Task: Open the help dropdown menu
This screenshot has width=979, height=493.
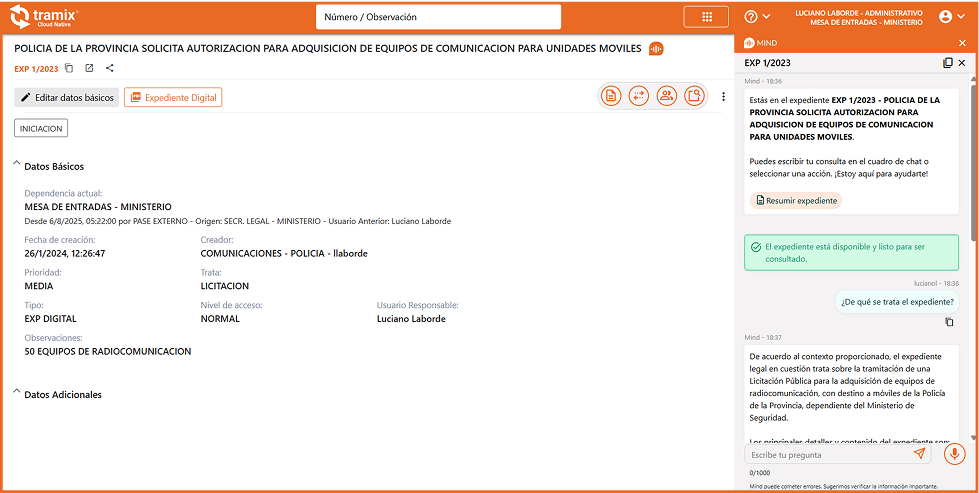Action: (757, 17)
